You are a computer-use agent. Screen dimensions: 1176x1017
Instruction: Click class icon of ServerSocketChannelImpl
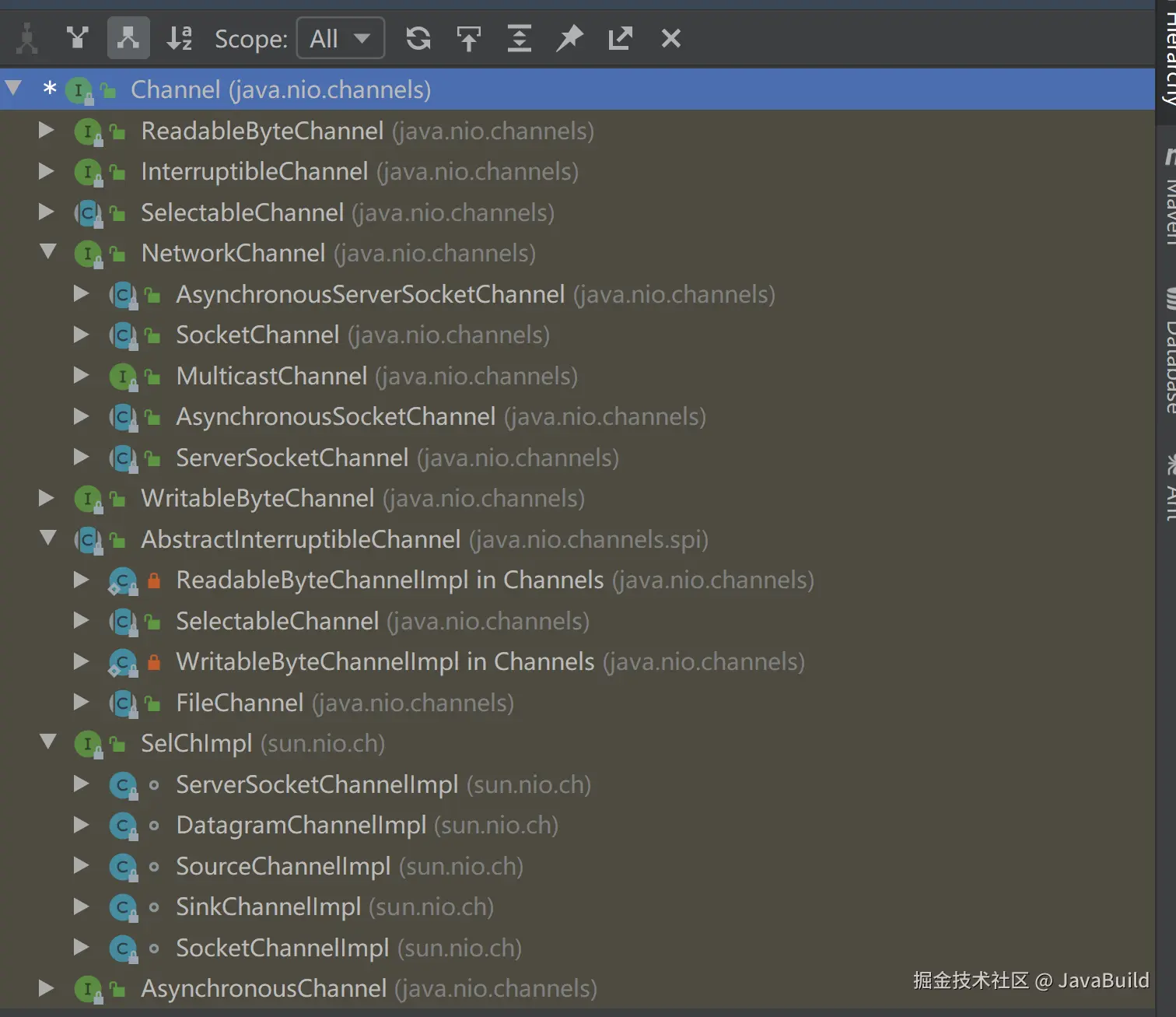pos(123,785)
